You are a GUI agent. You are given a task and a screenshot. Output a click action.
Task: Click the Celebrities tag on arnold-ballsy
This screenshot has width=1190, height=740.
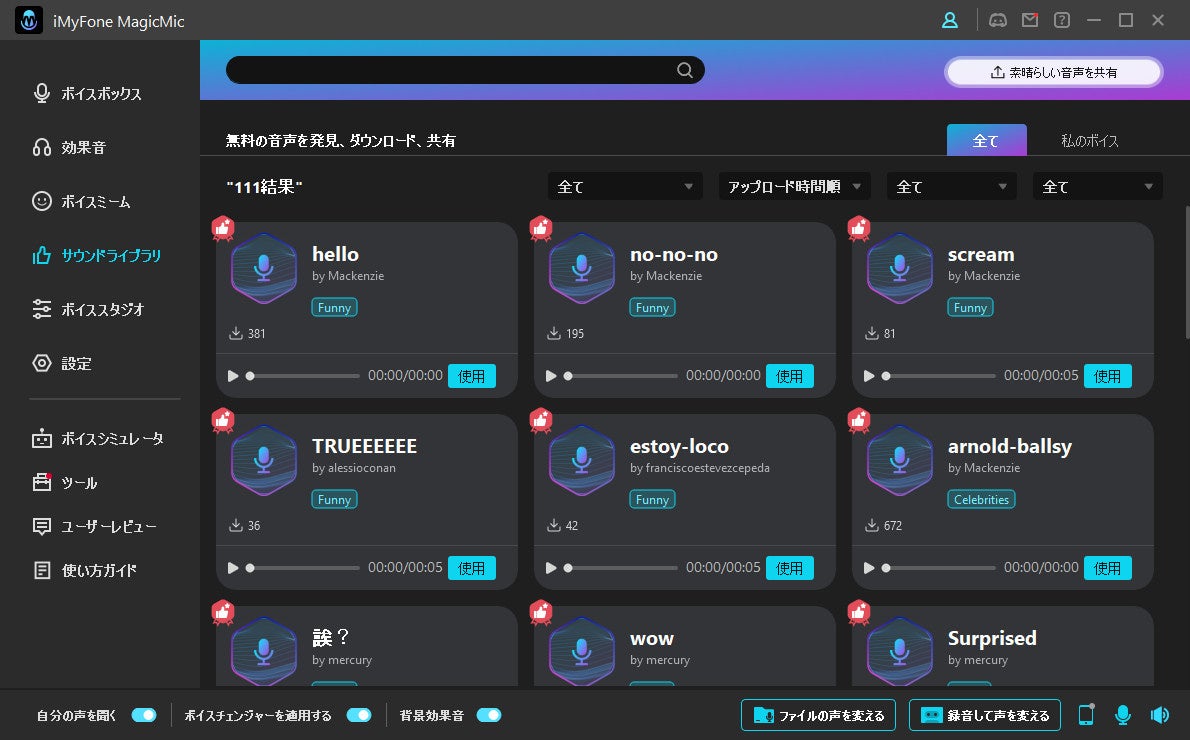[x=981, y=499]
